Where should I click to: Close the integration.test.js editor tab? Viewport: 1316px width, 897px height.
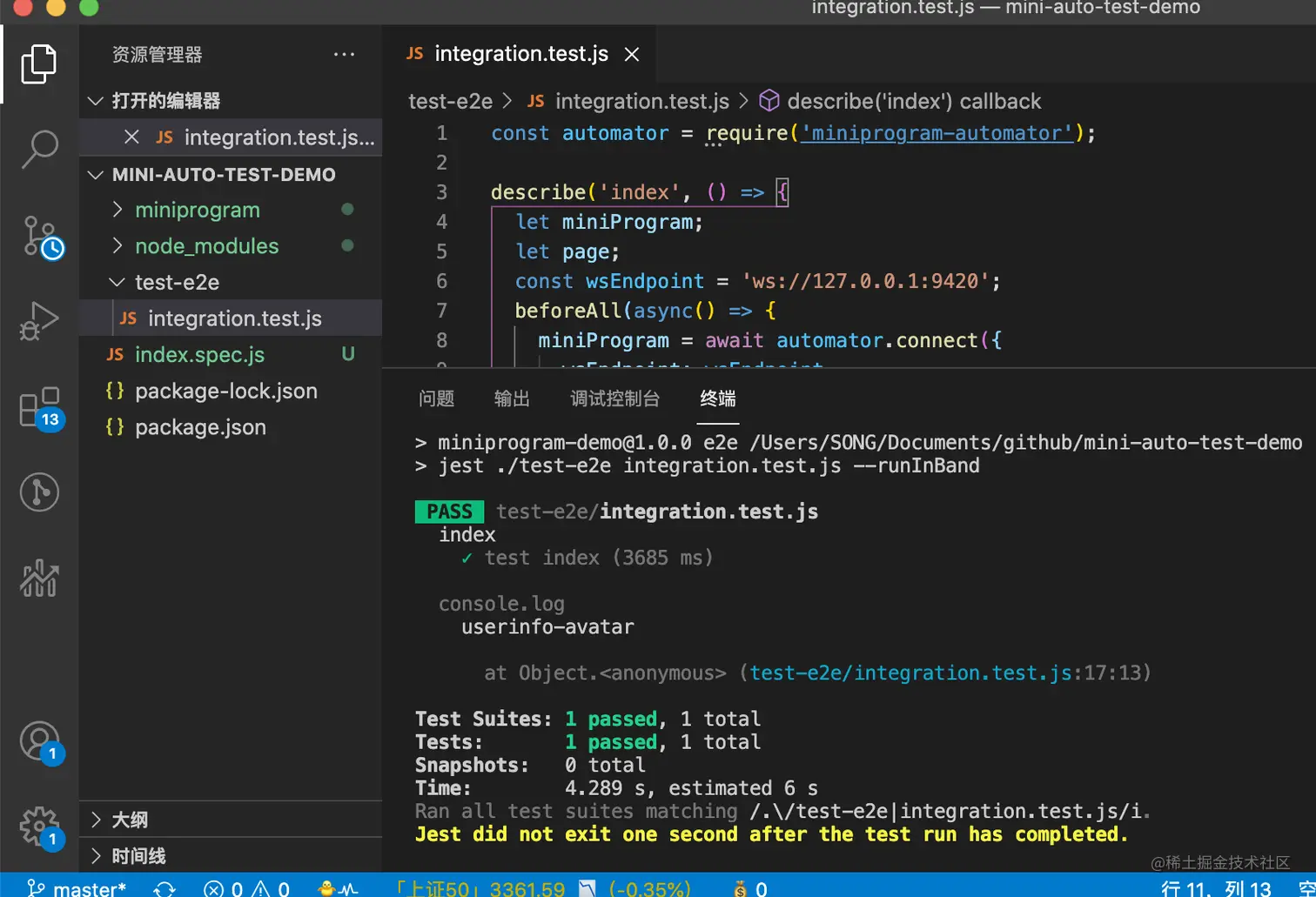point(632,55)
